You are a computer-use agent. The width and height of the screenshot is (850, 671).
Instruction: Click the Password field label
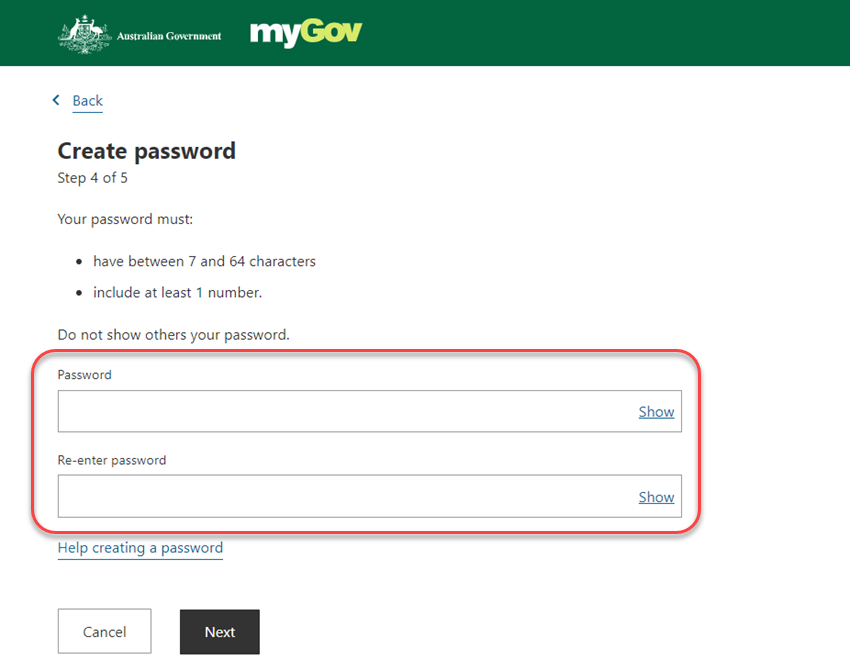tap(85, 375)
